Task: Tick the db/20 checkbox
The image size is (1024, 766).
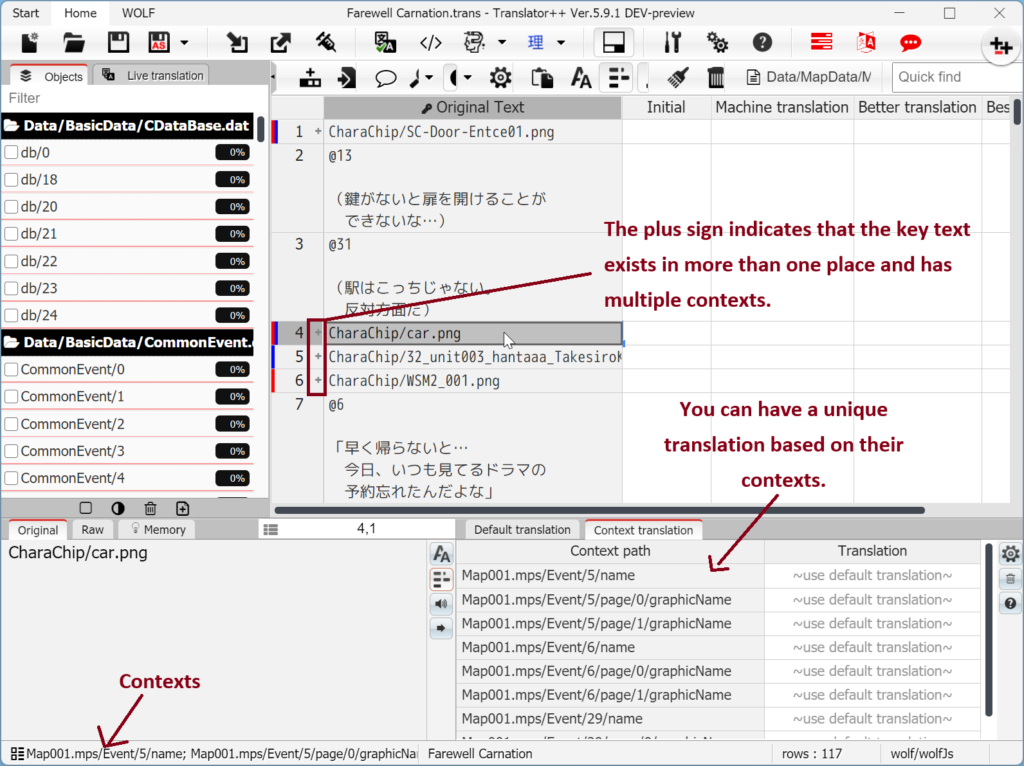Action: (x=11, y=207)
